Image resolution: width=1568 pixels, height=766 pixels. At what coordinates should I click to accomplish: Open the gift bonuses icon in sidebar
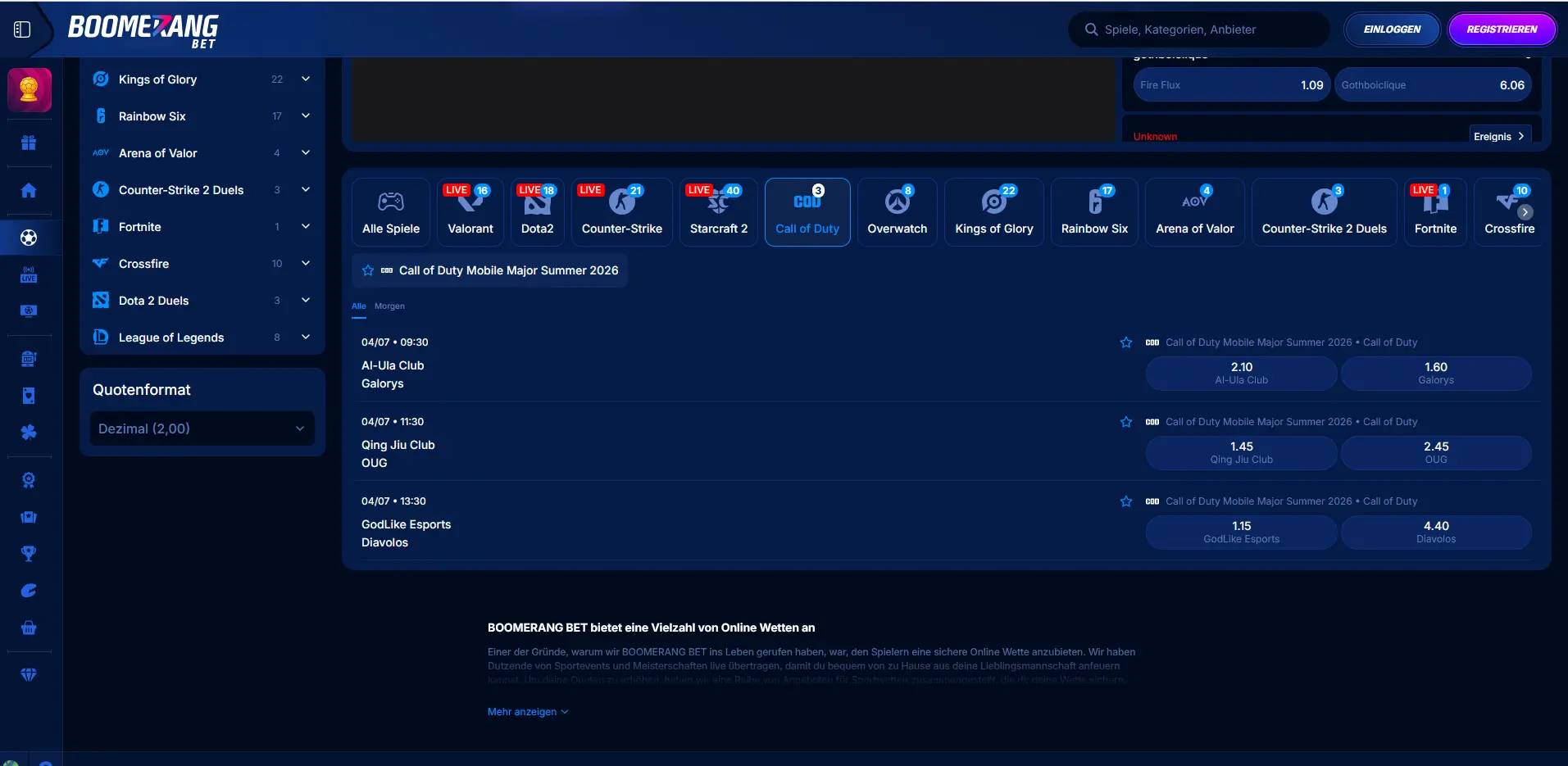[29, 143]
